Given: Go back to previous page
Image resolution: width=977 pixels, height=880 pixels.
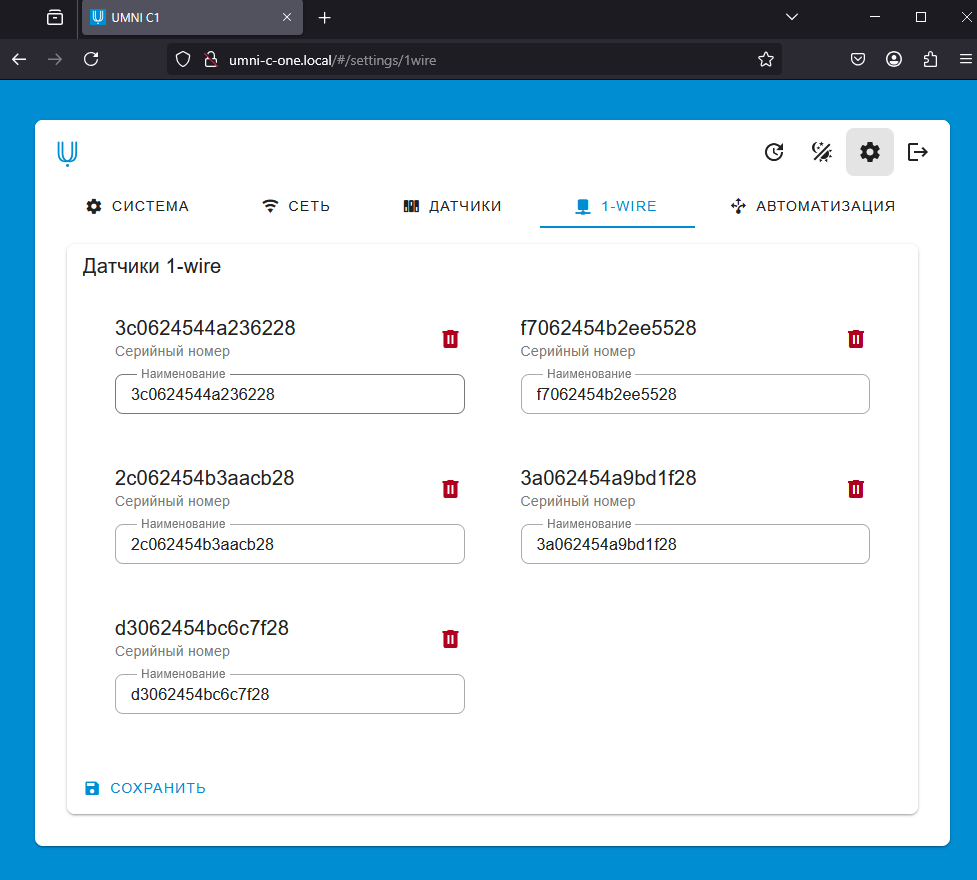Looking at the screenshot, I should click(19, 60).
